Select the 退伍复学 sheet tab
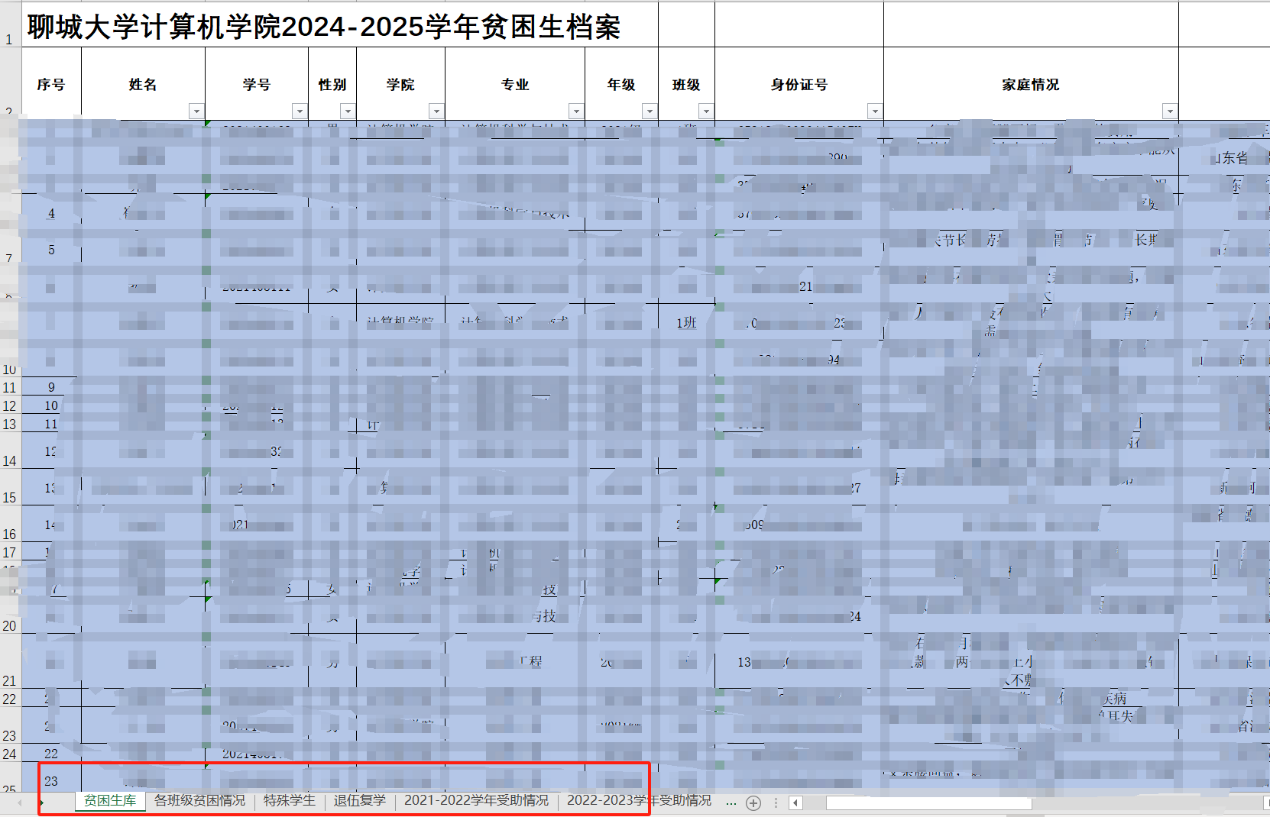The height and width of the screenshot is (817, 1270). tap(359, 801)
